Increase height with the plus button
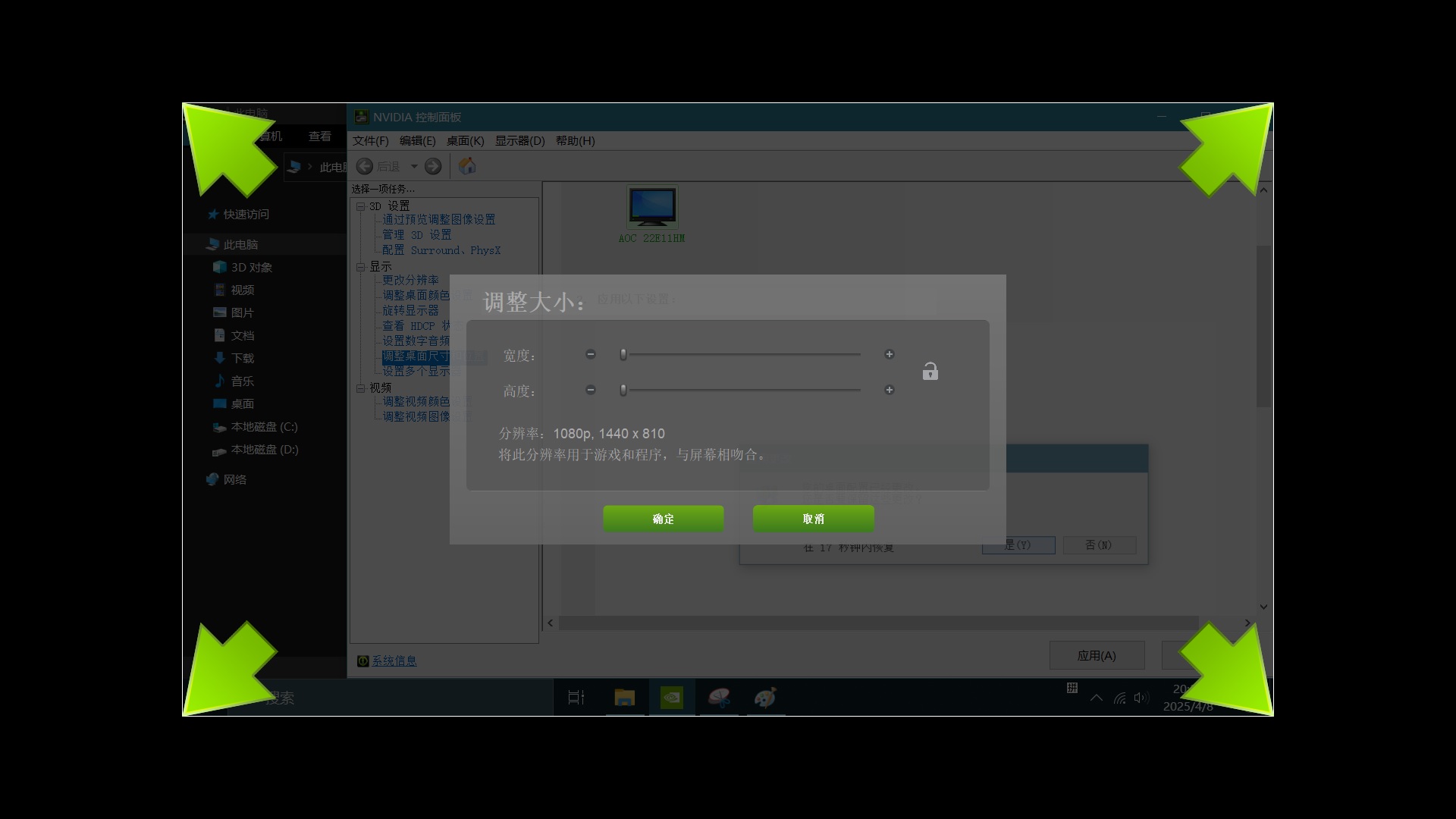 (890, 390)
